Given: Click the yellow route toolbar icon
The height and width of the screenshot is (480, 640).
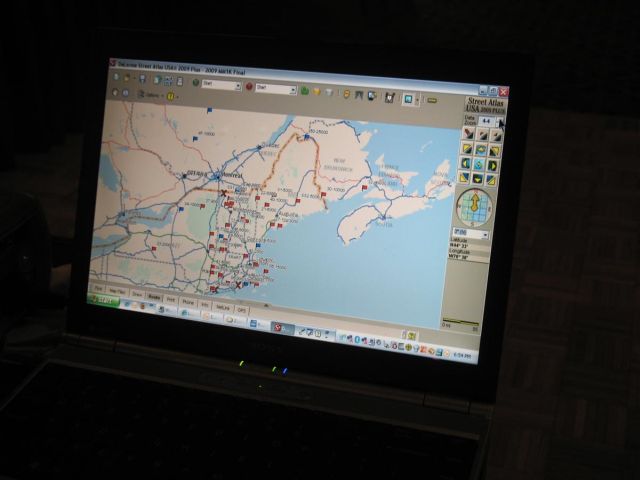Looking at the screenshot, I should tap(317, 91).
